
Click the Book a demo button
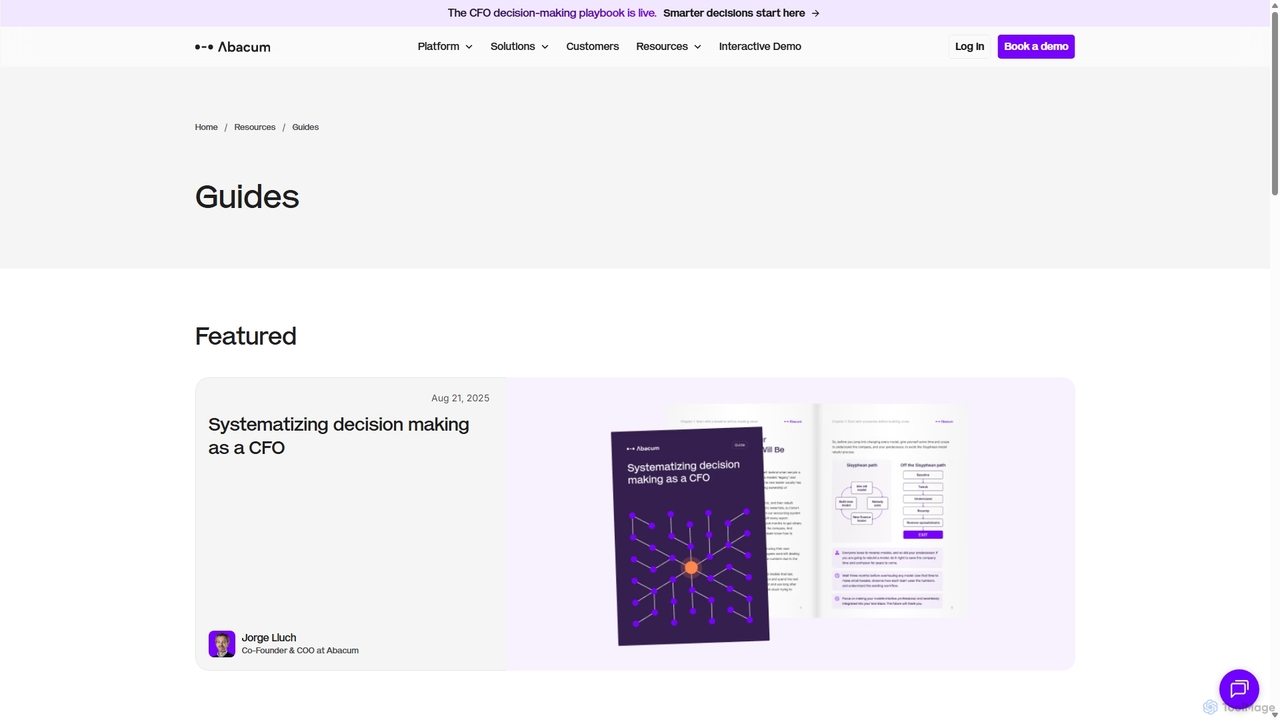(1036, 47)
